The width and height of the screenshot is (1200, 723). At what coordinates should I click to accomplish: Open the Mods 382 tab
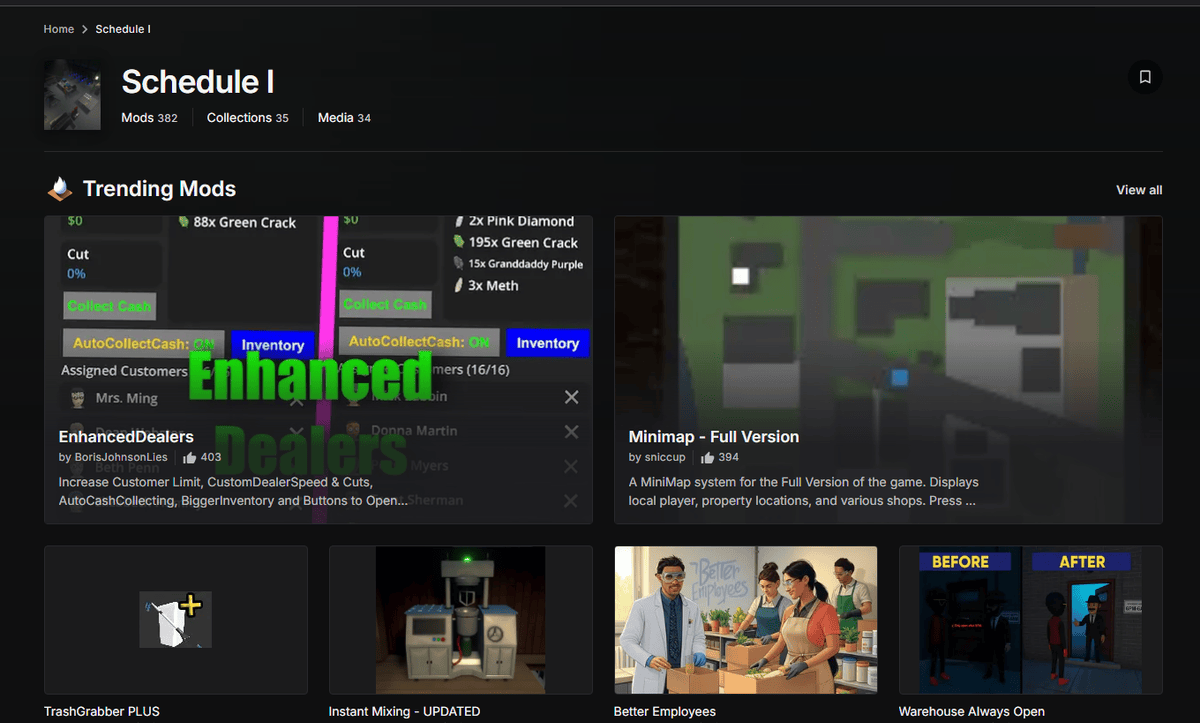coord(149,118)
